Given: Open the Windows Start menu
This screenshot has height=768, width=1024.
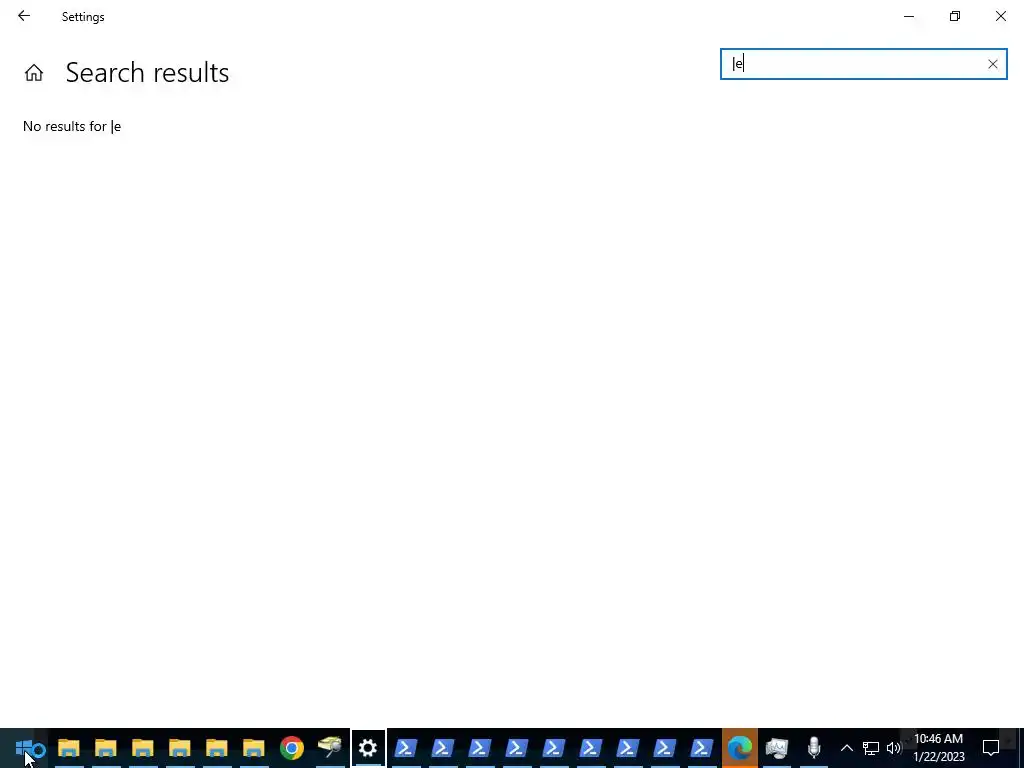Looking at the screenshot, I should click(x=24, y=748).
